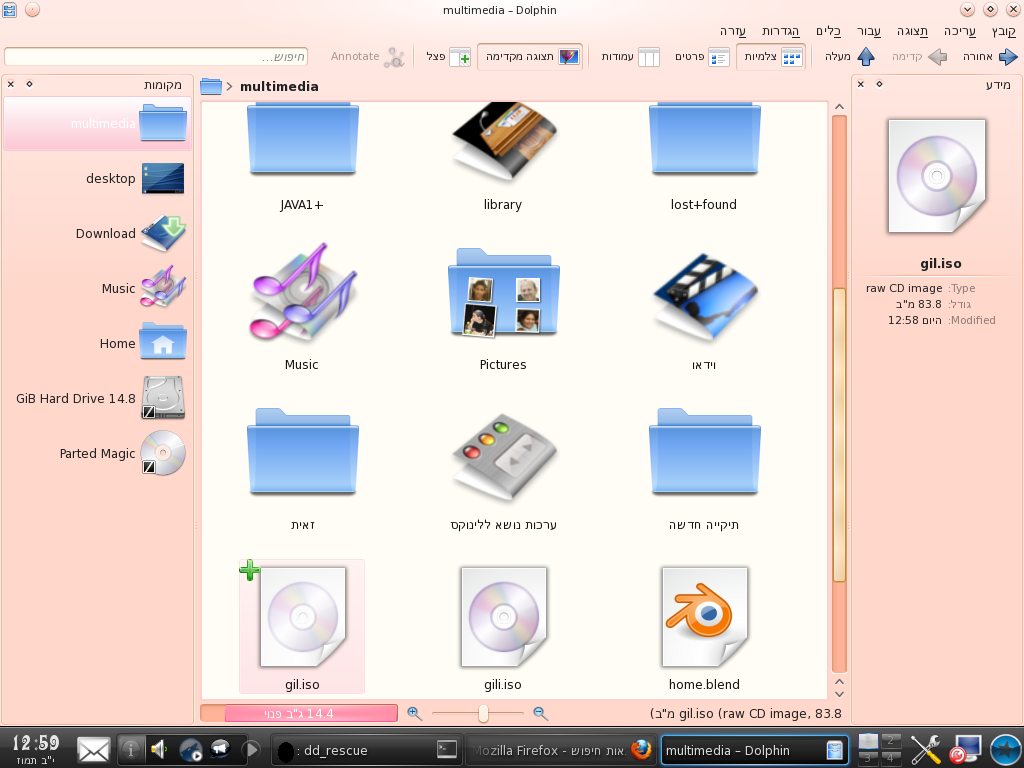Click the search (חיפוש) input field

(155, 57)
